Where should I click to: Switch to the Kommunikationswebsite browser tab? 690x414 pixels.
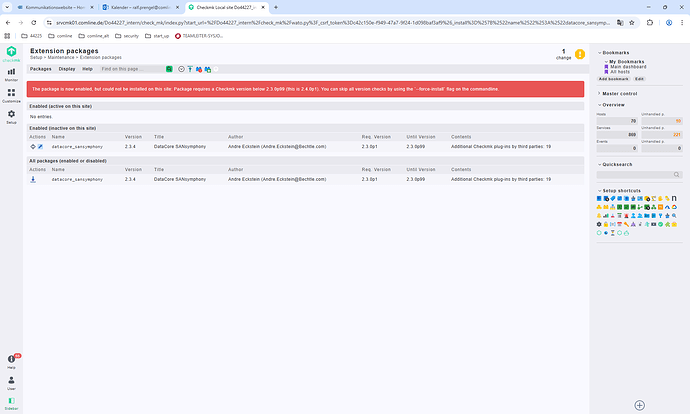tap(55, 7)
